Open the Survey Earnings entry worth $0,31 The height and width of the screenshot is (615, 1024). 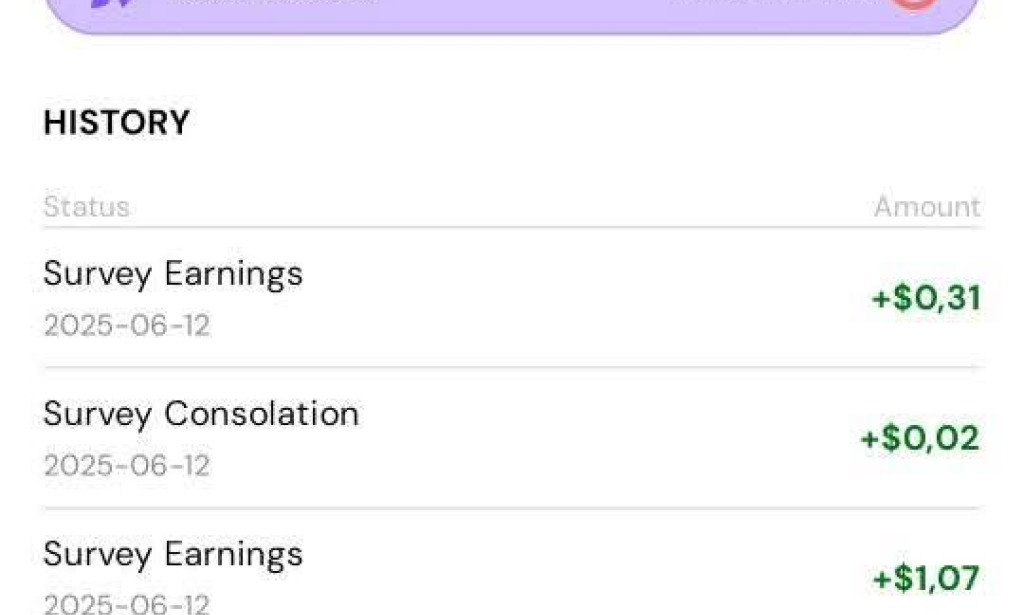pyautogui.click(x=173, y=274)
